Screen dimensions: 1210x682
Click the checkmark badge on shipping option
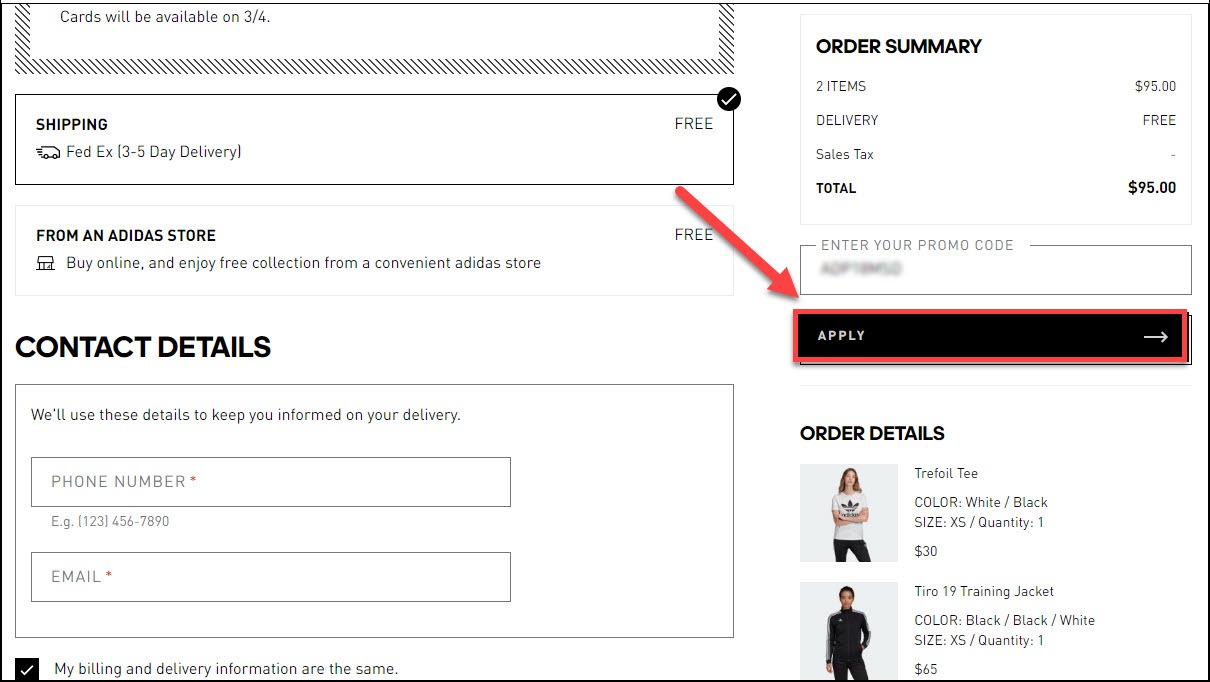[x=728, y=99]
